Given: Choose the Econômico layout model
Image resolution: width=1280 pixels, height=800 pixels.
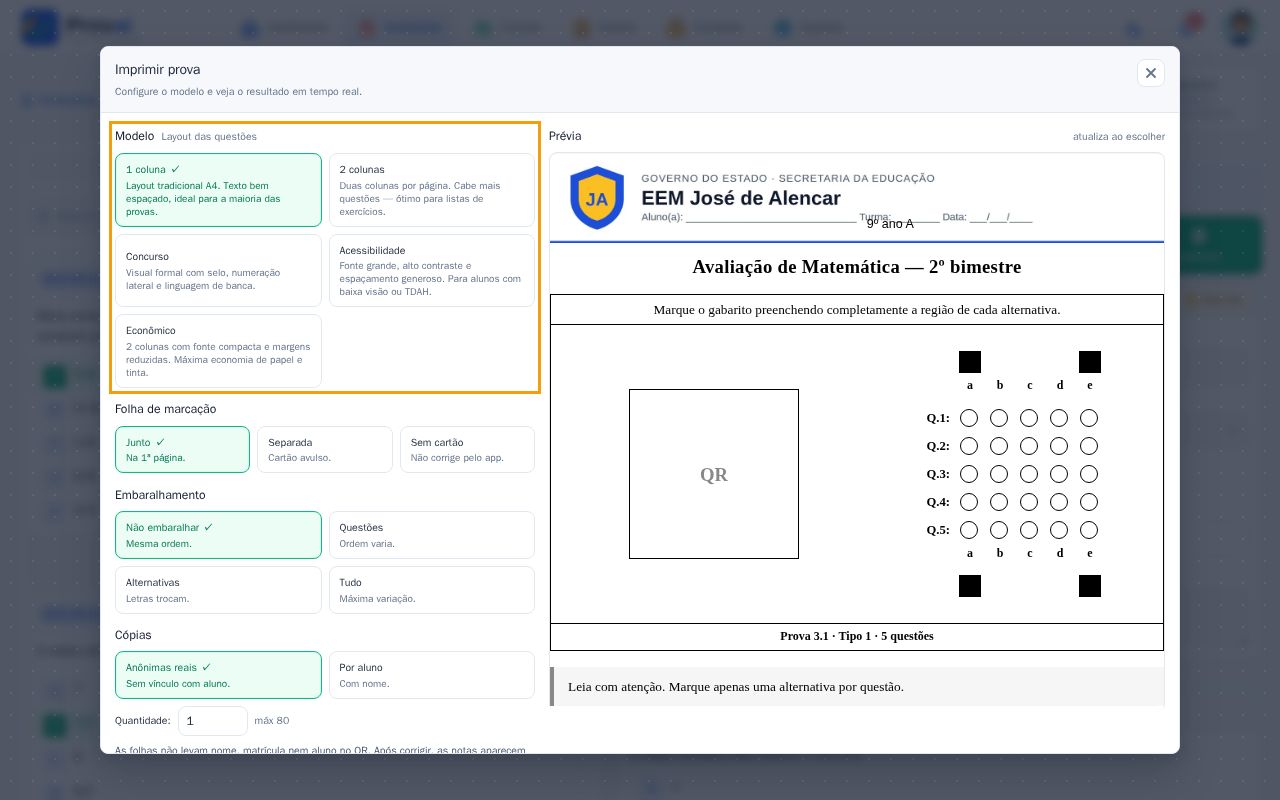Looking at the screenshot, I should click(x=218, y=351).
